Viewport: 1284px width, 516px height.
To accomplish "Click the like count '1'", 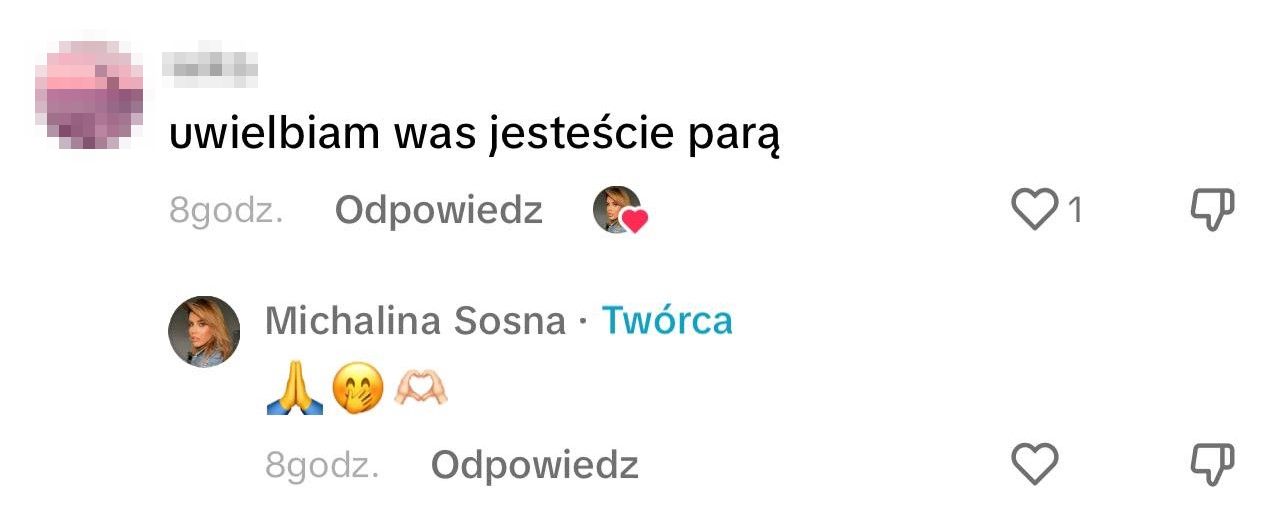I will [1076, 210].
